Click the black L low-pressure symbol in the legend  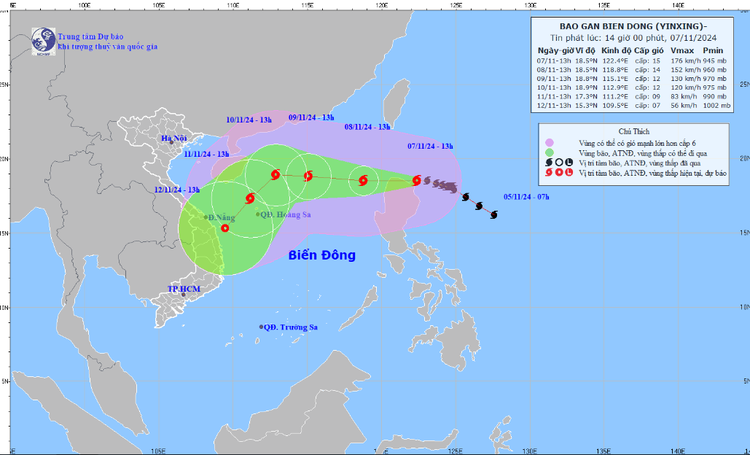pos(568,163)
